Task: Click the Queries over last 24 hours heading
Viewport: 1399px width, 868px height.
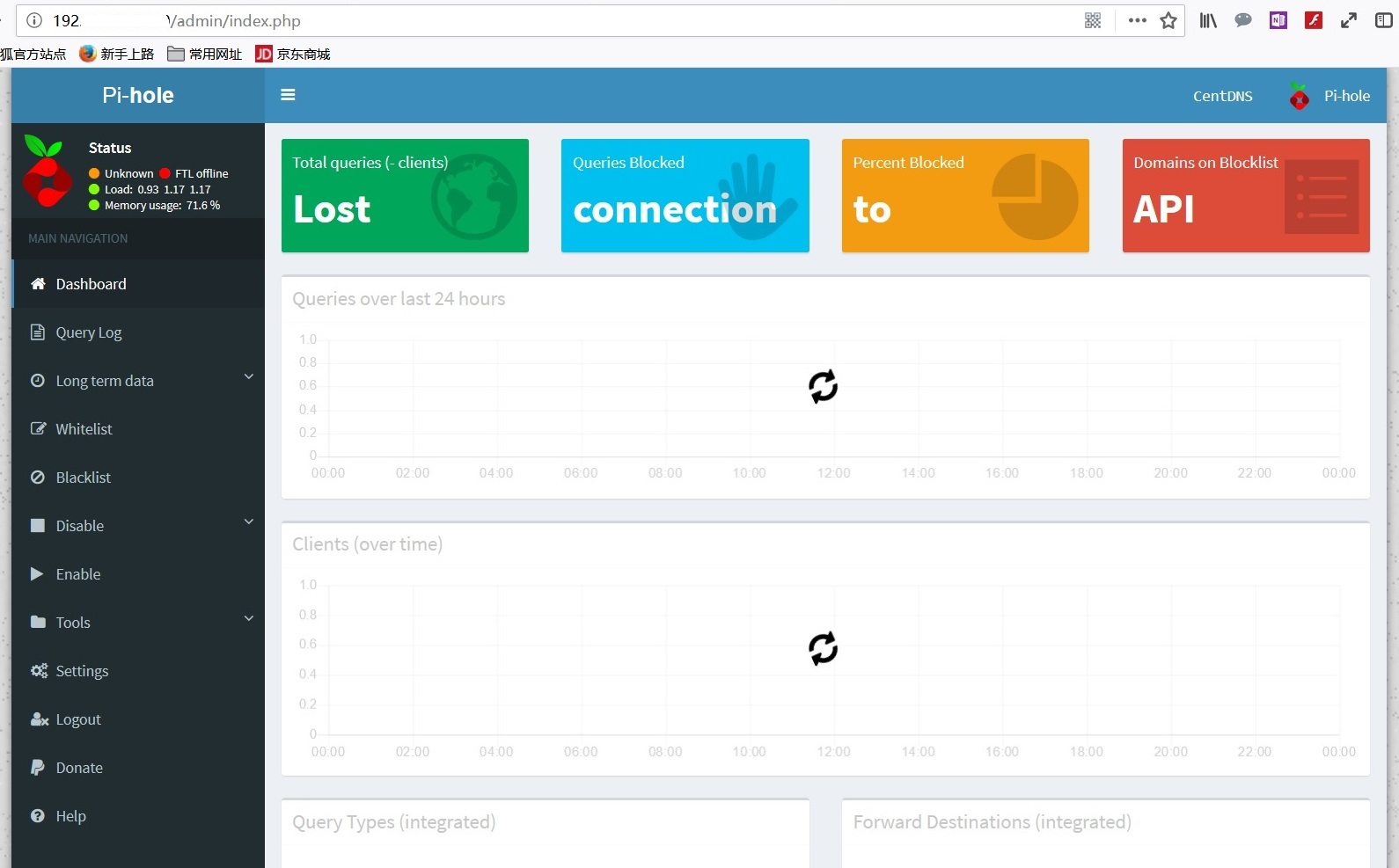Action: click(x=399, y=299)
